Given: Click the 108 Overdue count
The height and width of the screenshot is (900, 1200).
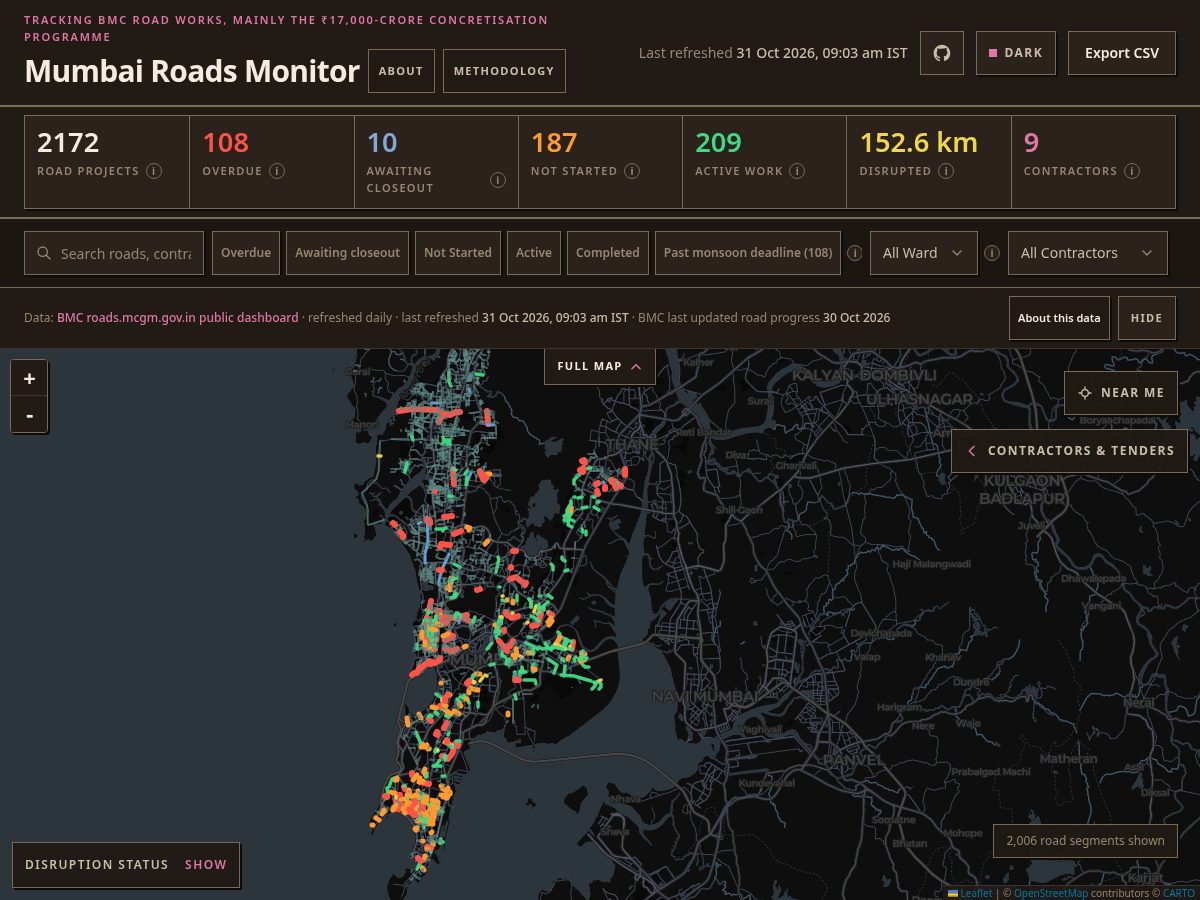Looking at the screenshot, I should (x=225, y=143).
